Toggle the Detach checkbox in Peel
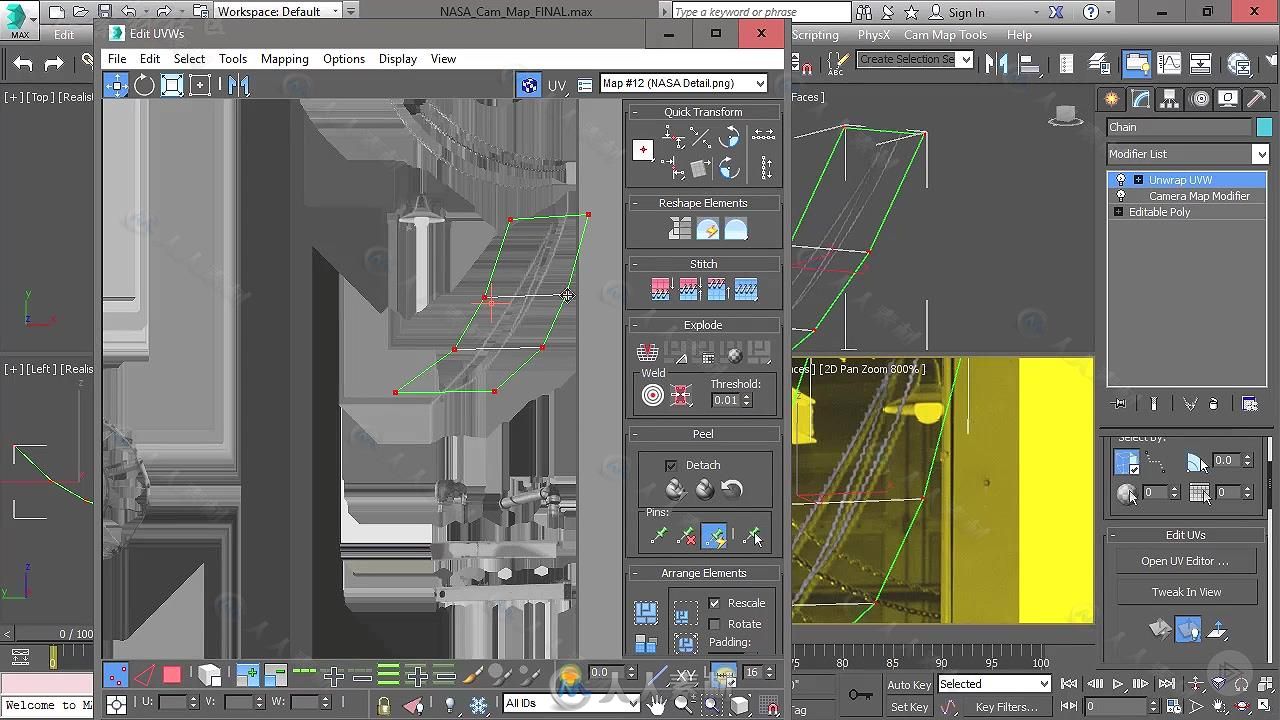 click(671, 465)
